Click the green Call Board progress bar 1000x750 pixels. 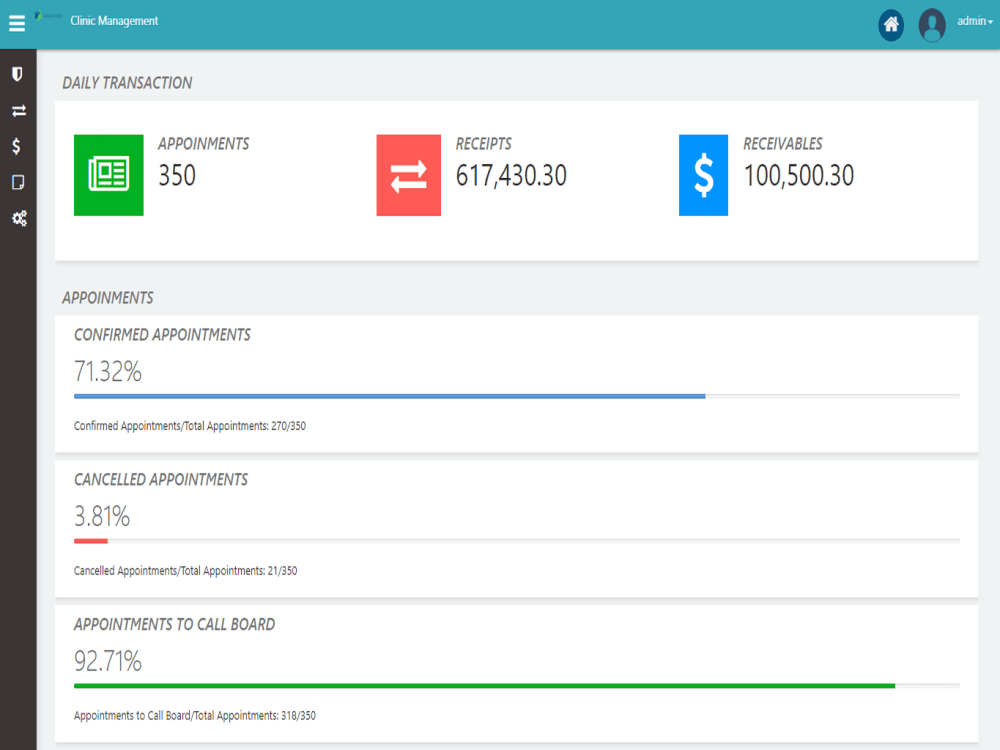tap(485, 686)
